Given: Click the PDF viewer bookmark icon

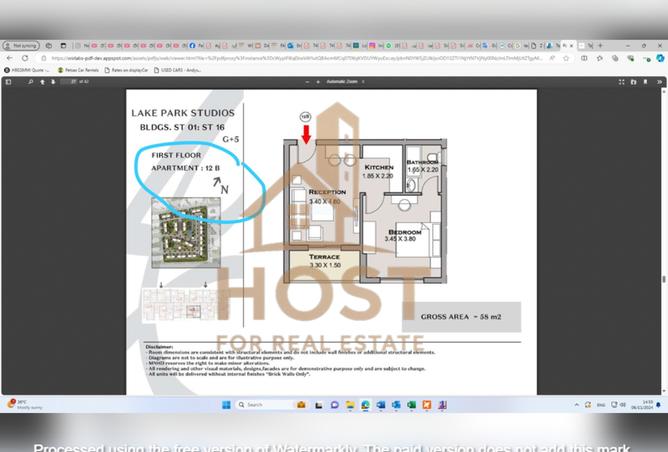Looking at the screenshot, I should coord(645,82).
